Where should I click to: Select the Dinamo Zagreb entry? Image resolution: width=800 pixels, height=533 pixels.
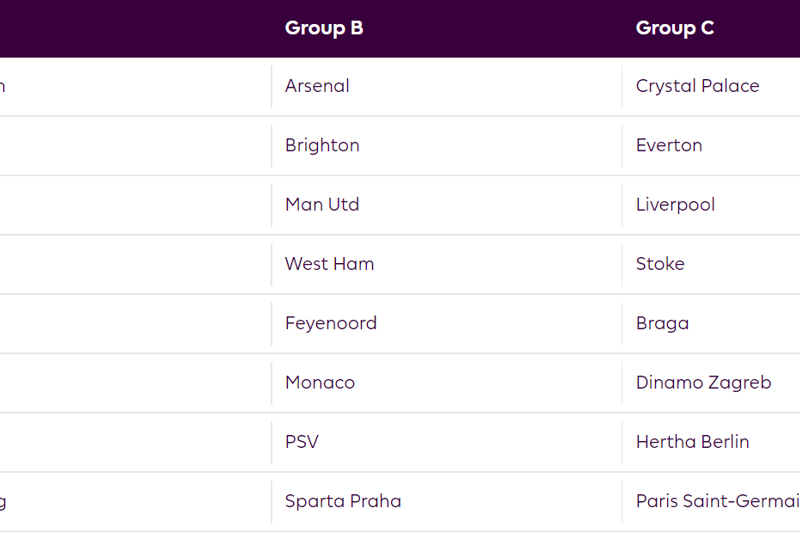tap(703, 382)
